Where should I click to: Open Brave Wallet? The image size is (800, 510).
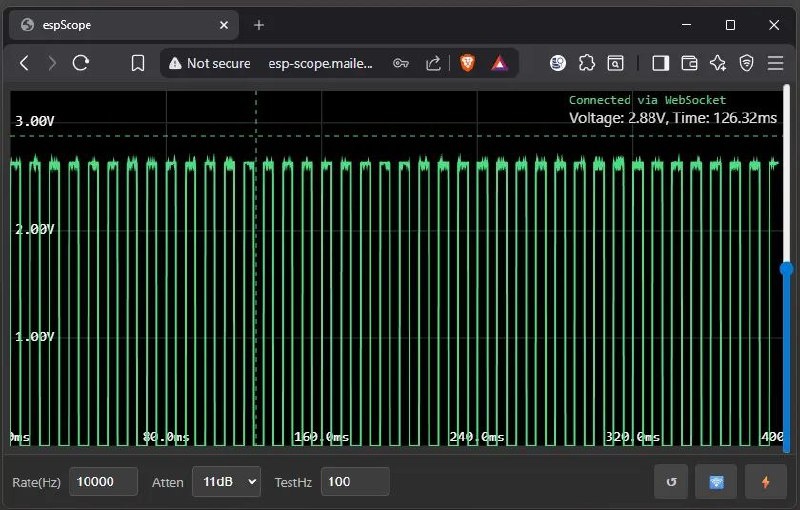point(689,63)
